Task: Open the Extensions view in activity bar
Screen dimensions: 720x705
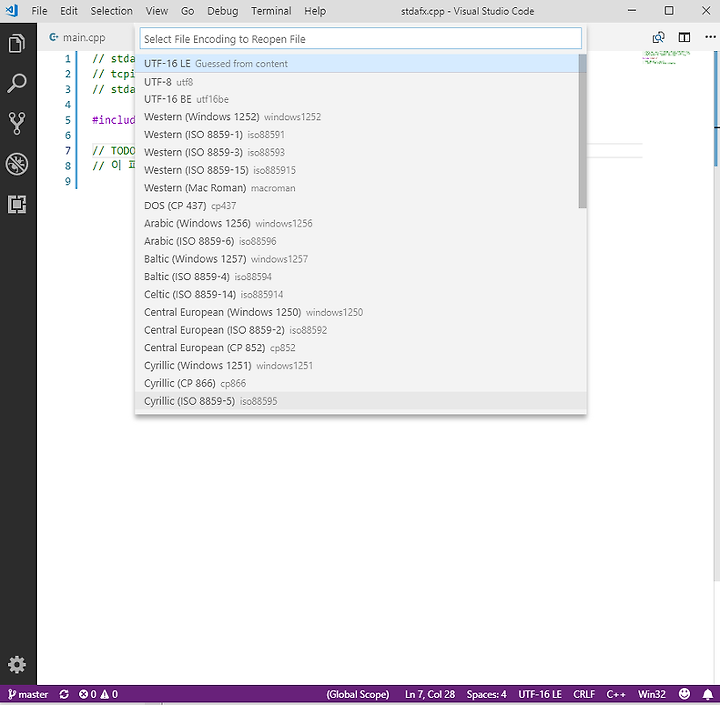Action: click(x=17, y=204)
